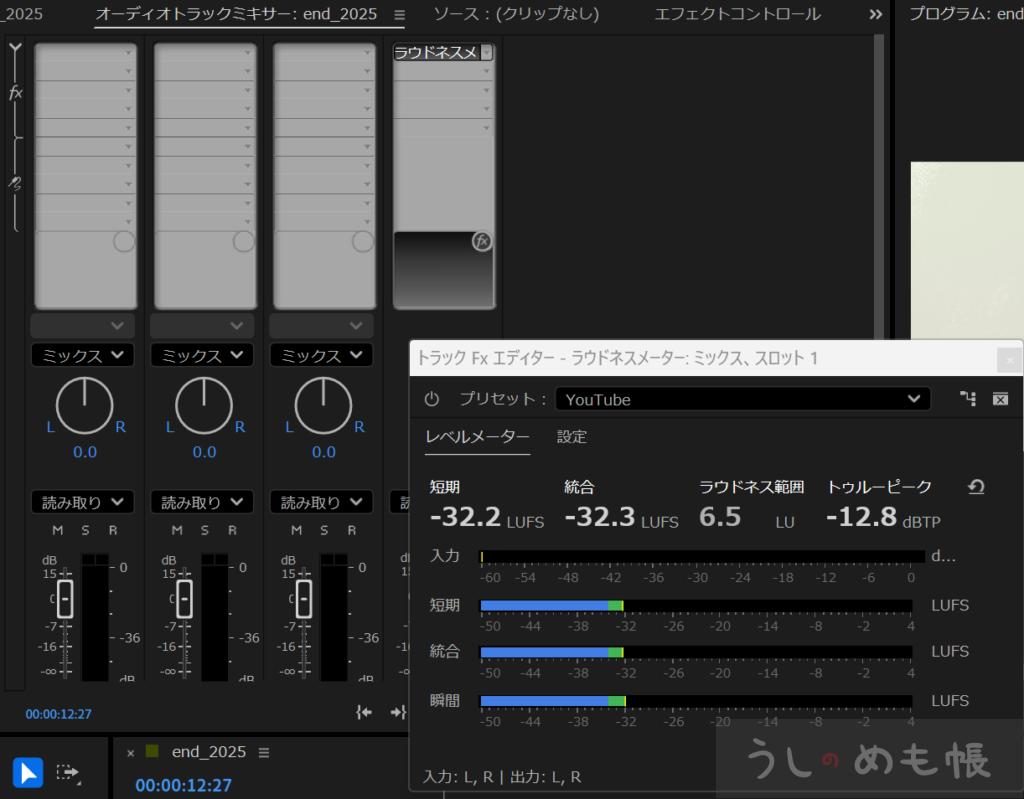Viewport: 1024px width, 799px height.
Task: Toggle the loudness meter effect power button
Action: tap(431, 399)
